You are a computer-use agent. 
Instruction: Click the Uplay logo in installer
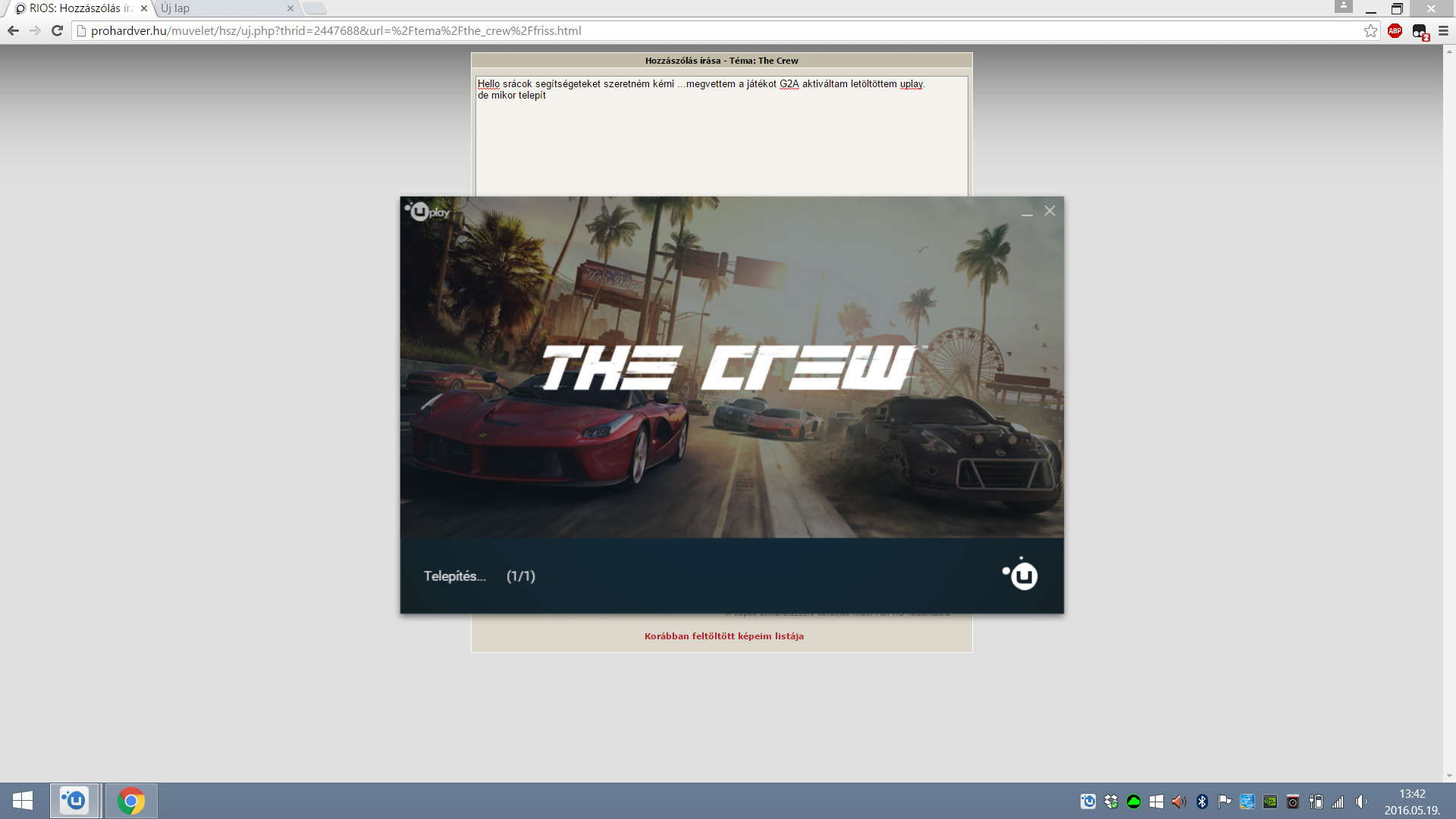[428, 212]
